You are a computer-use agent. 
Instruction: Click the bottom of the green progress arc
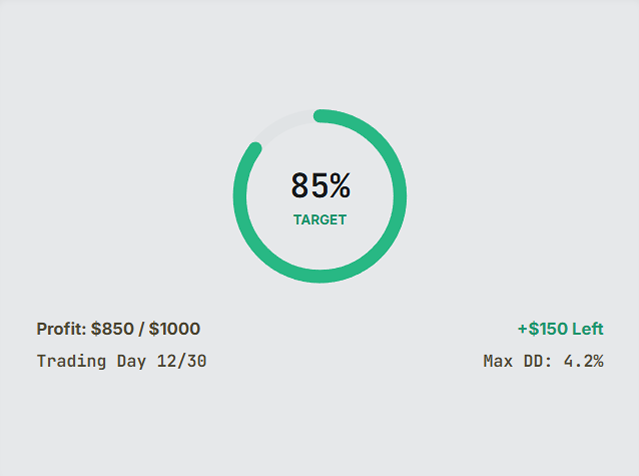point(320,276)
